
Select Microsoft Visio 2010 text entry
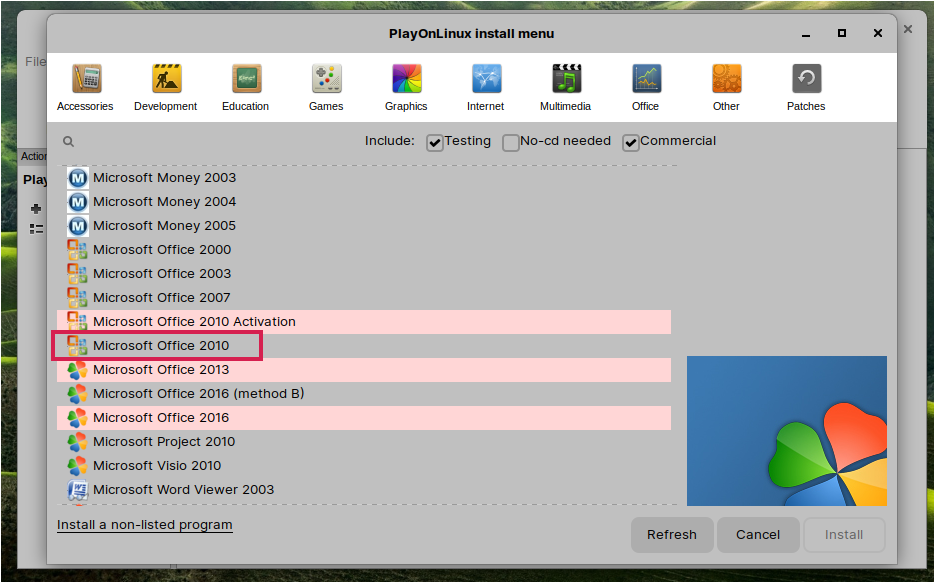point(157,466)
